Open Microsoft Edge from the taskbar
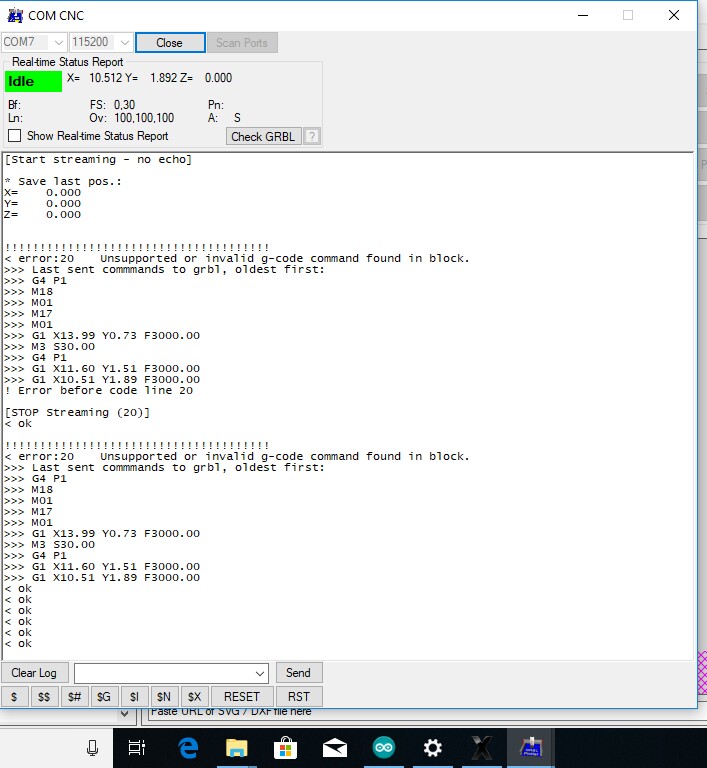Screen dimensions: 707x768 pos(188,748)
